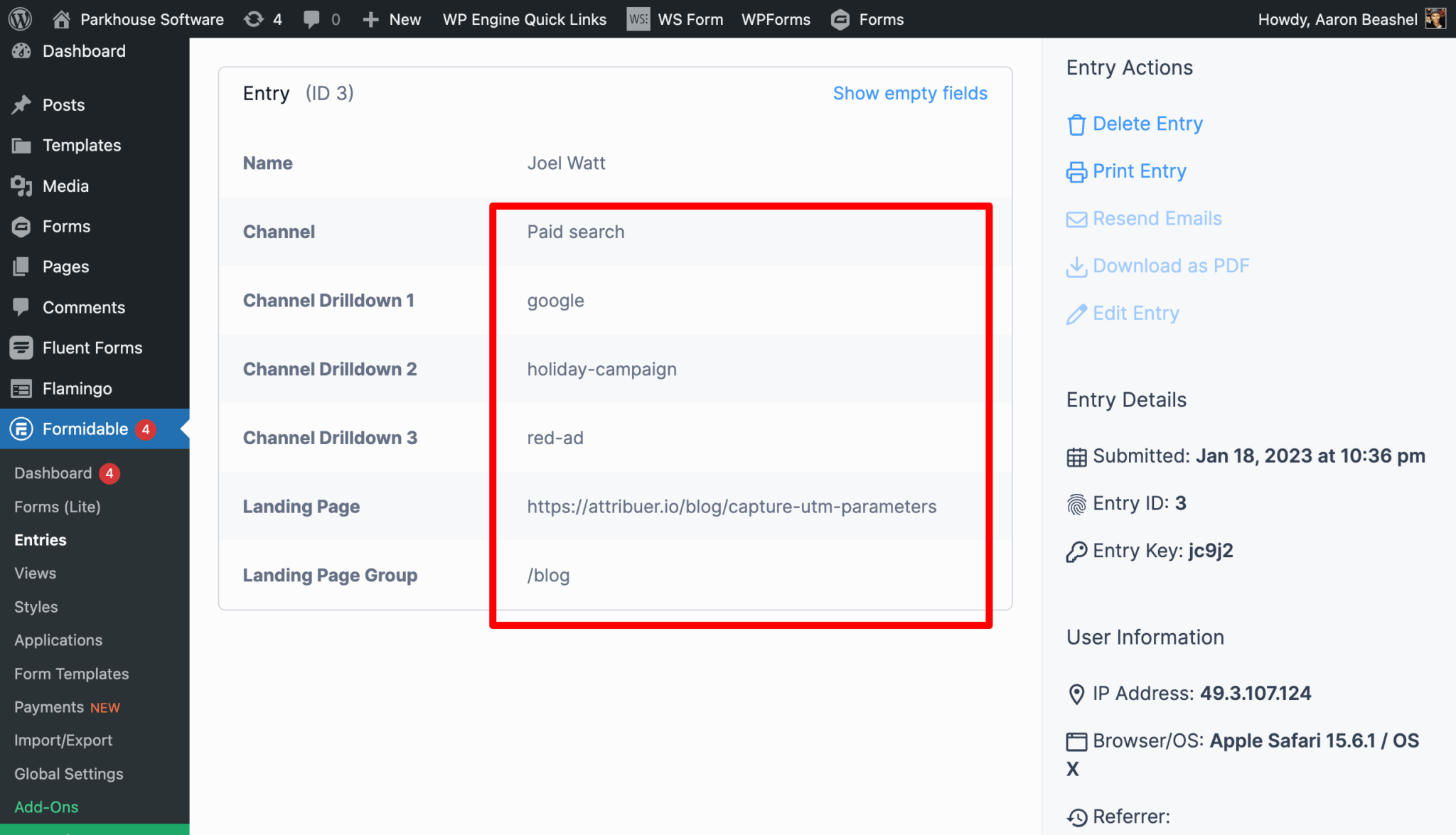Click Resend Emails link
This screenshot has height=835, width=1456.
pos(1157,218)
